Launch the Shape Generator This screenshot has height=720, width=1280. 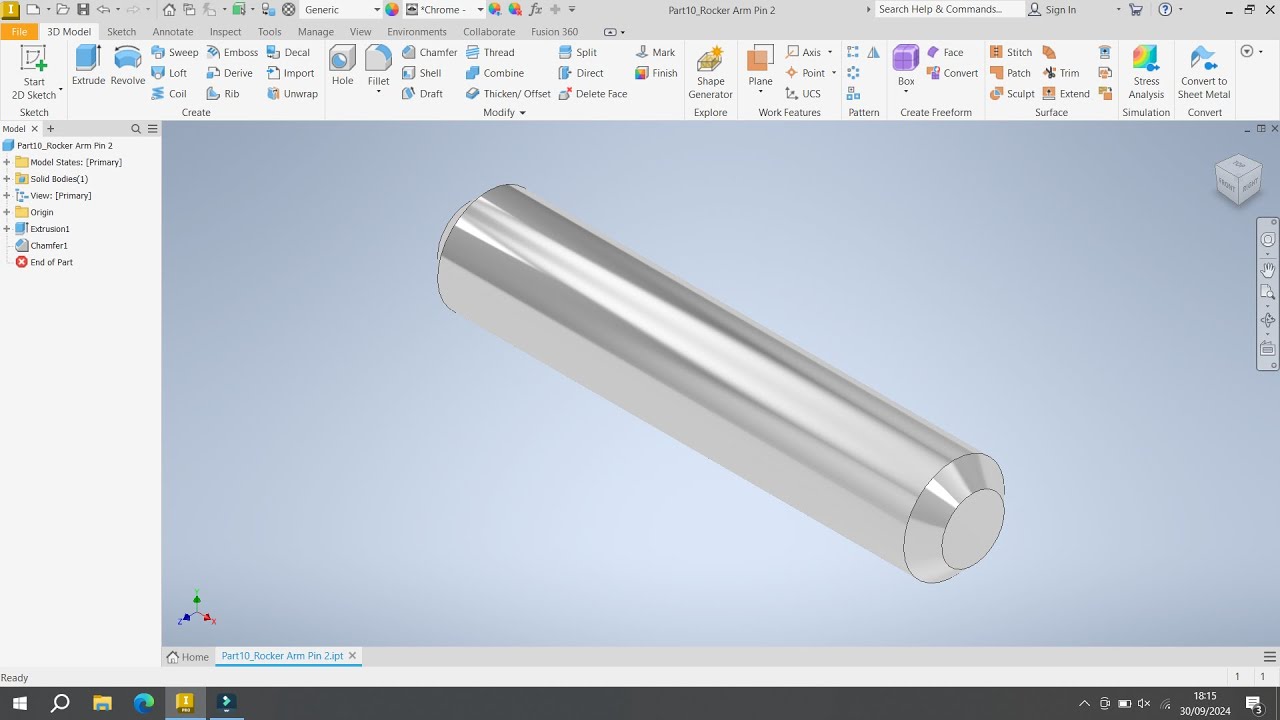coord(710,72)
